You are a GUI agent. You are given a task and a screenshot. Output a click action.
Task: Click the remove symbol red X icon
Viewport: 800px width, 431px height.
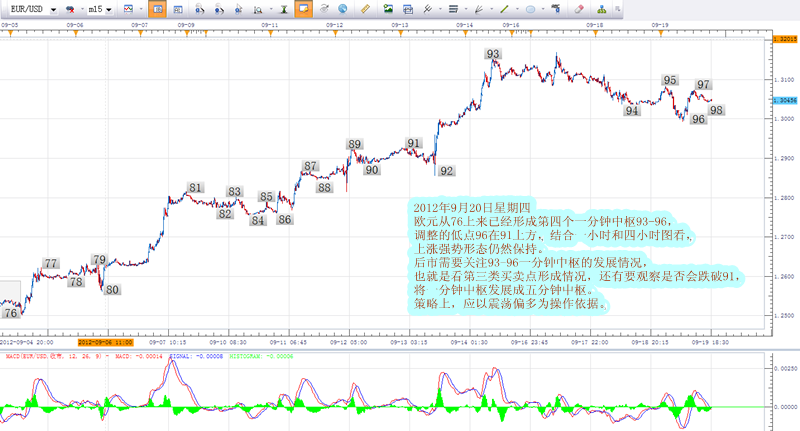(70, 9)
